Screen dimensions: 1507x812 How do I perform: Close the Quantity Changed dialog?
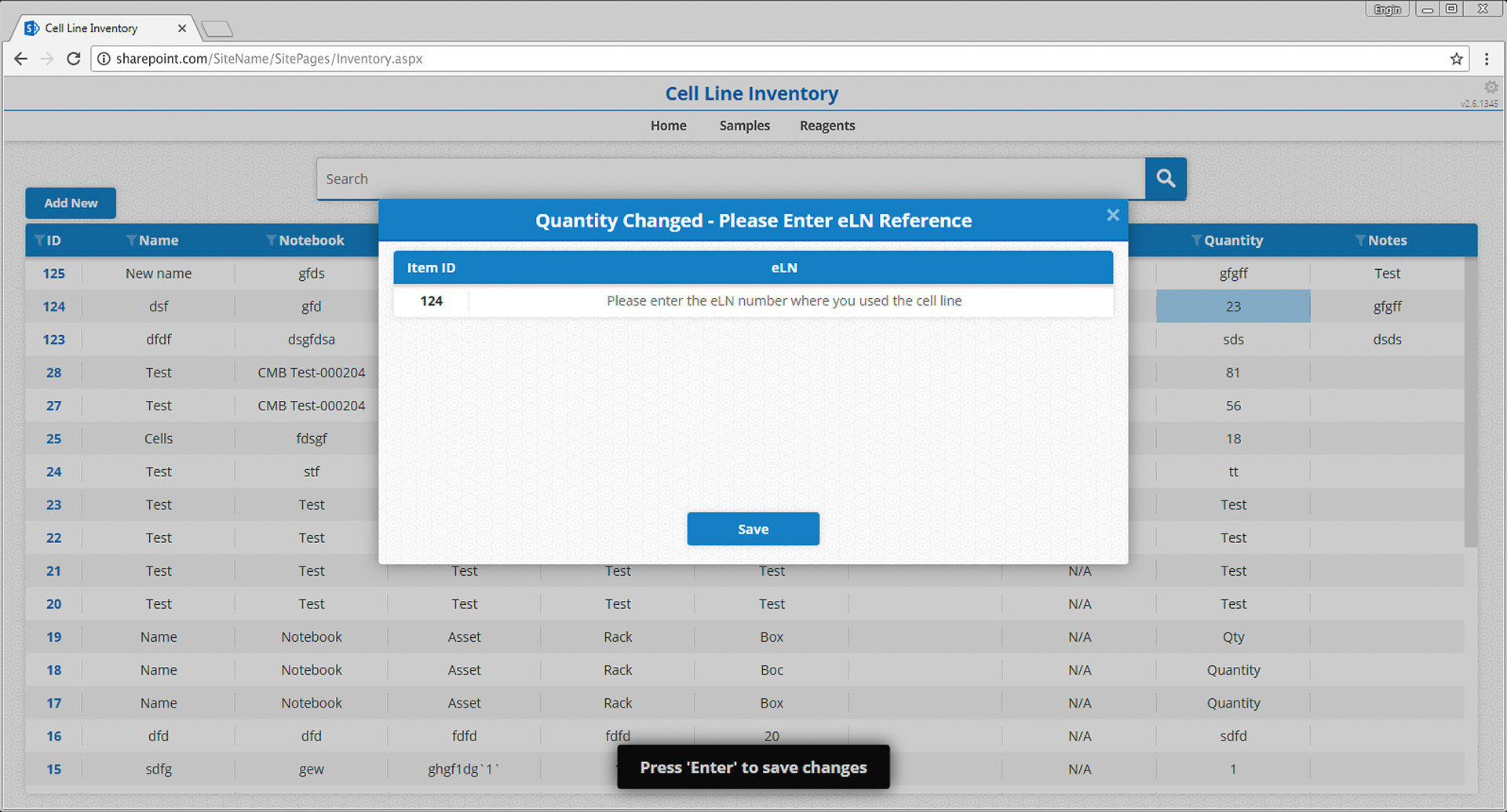[1113, 215]
